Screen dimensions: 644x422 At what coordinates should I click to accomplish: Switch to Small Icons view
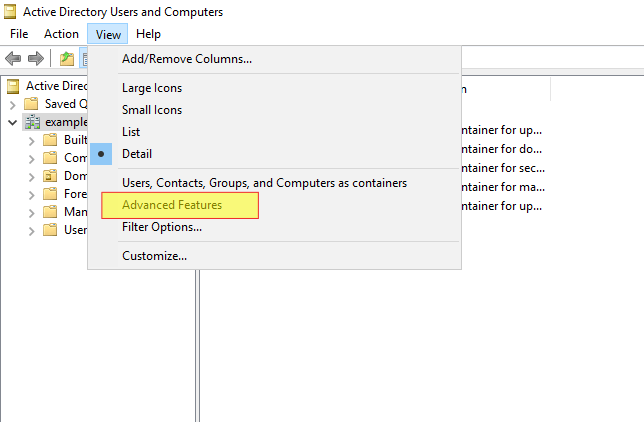tap(274, 110)
